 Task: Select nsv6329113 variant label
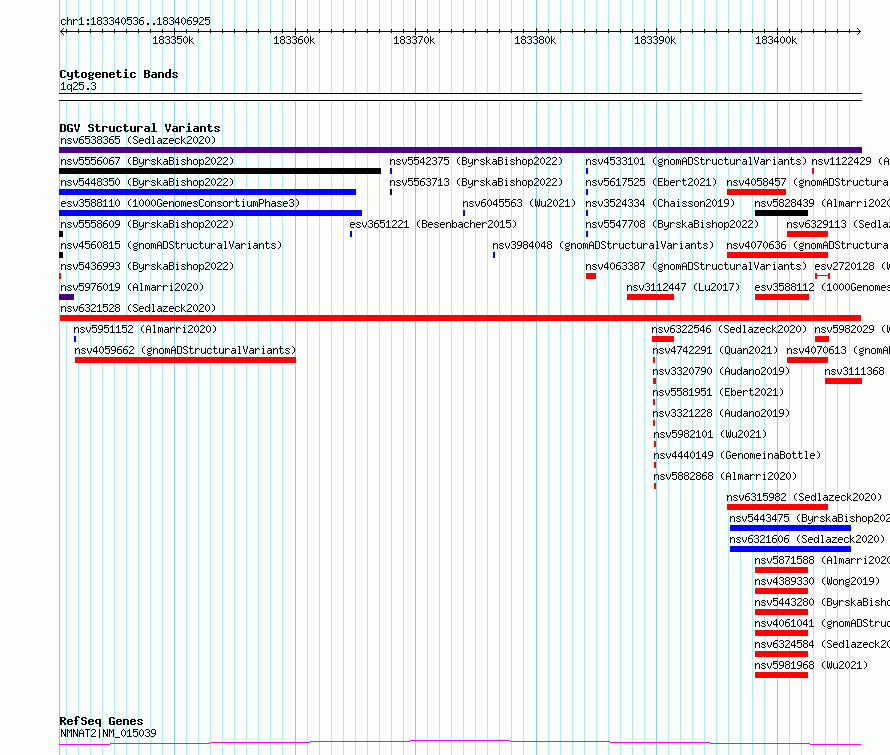point(838,224)
